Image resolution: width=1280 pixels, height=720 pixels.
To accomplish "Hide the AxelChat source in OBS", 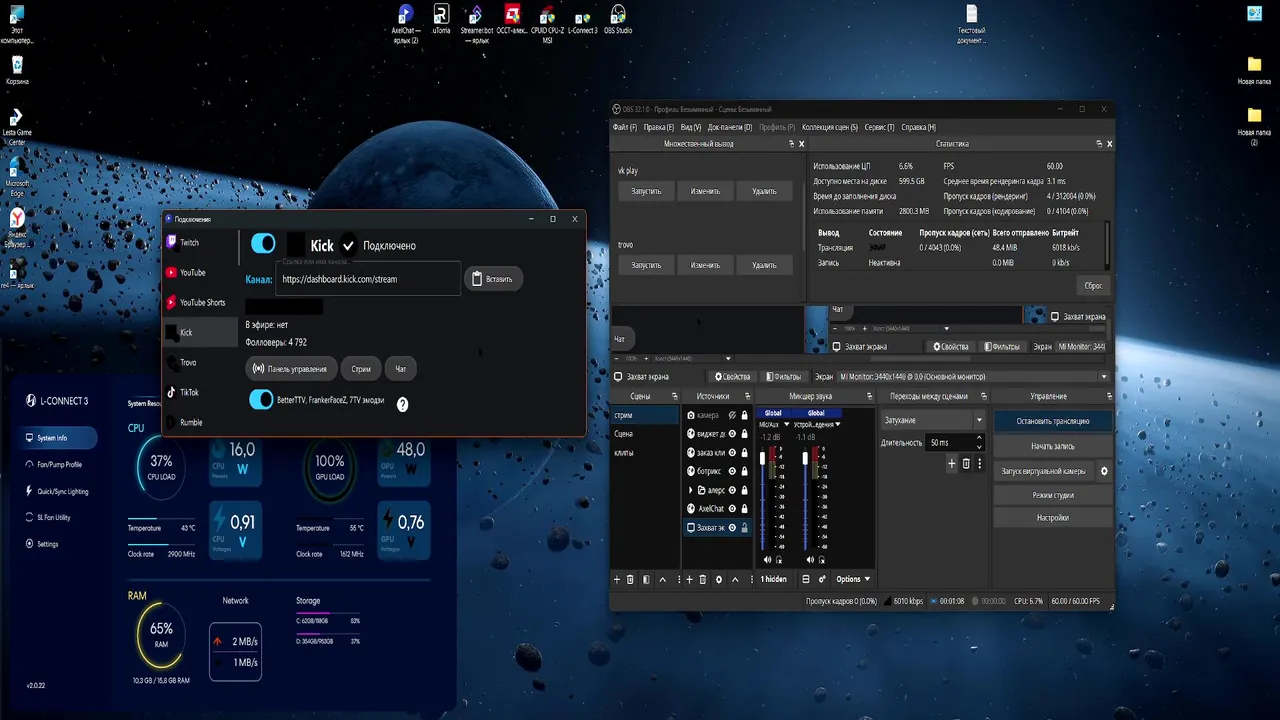I will [x=732, y=509].
